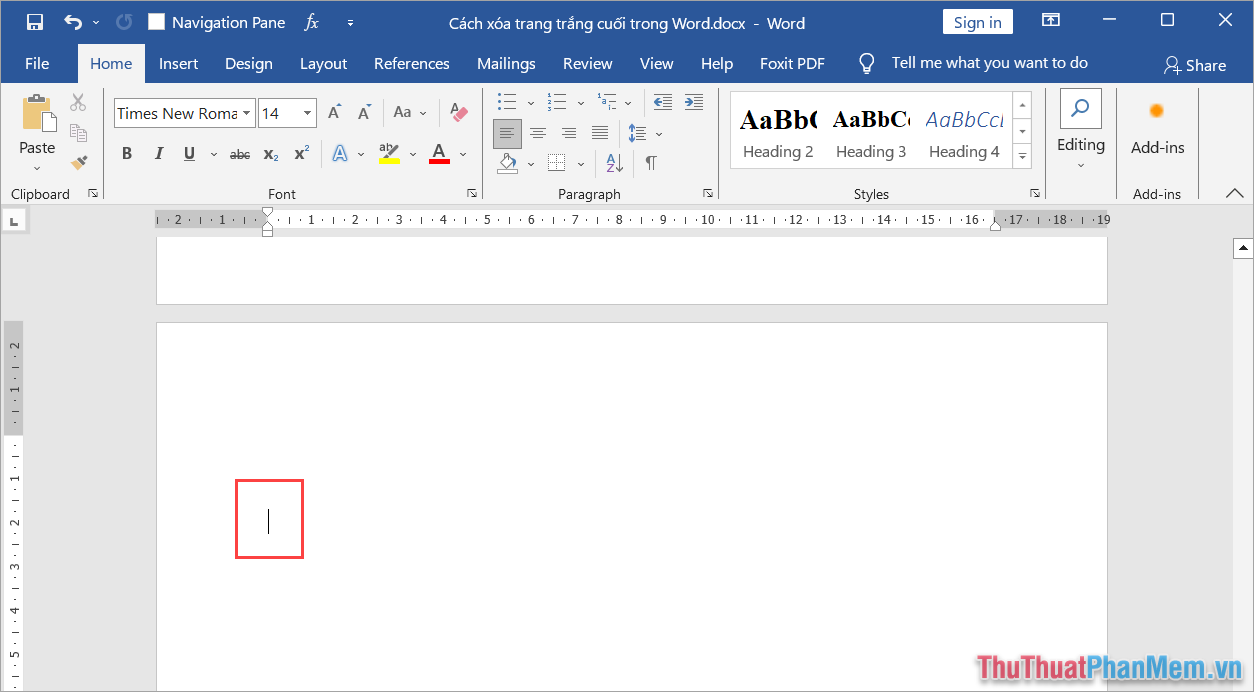Screen dimensions: 1254x692
Task: Click the Sign in button
Action: [x=977, y=21]
